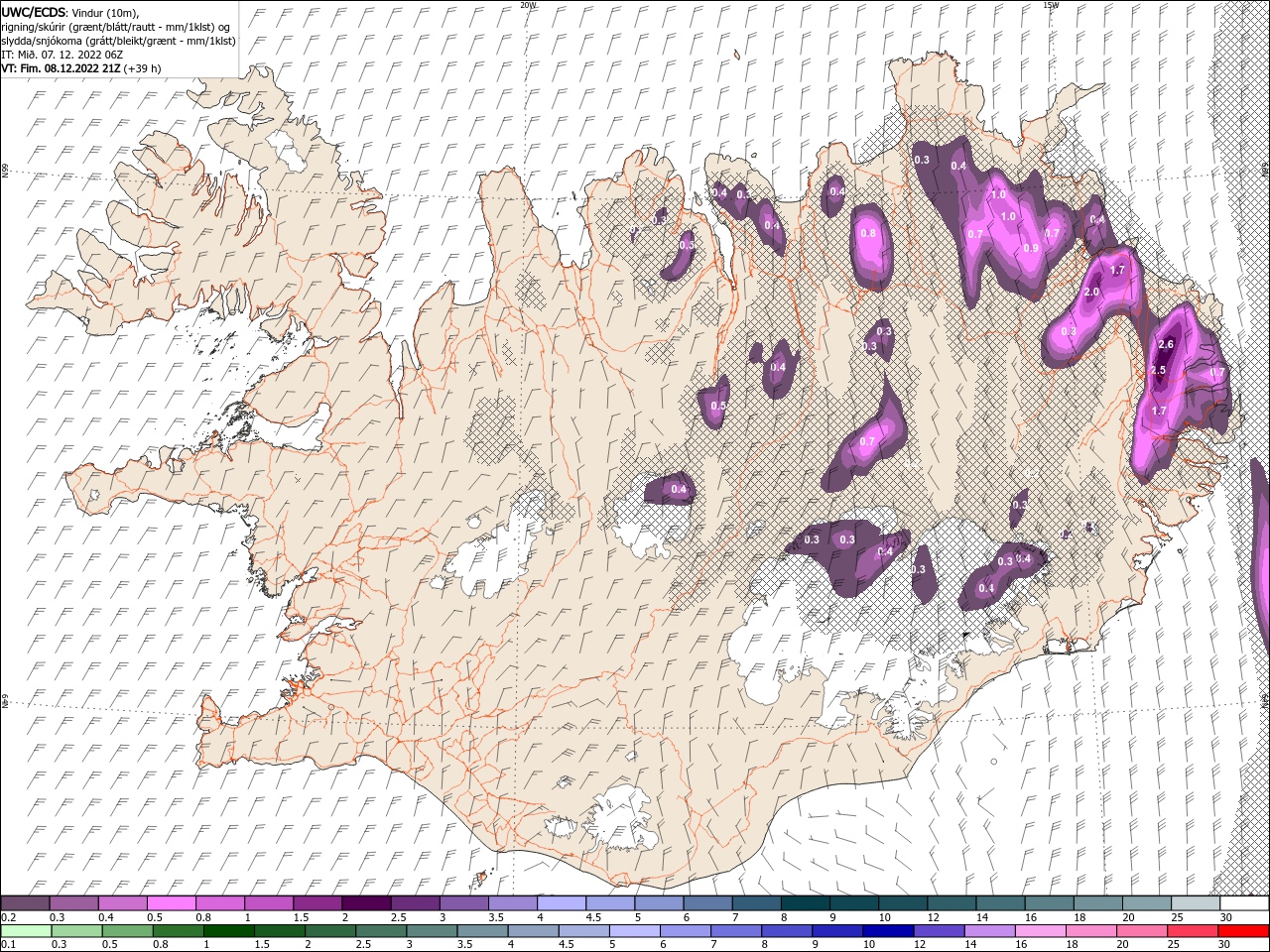Click the "20W" longitude label
Image resolution: width=1270 pixels, height=952 pixels.
tap(528, 5)
